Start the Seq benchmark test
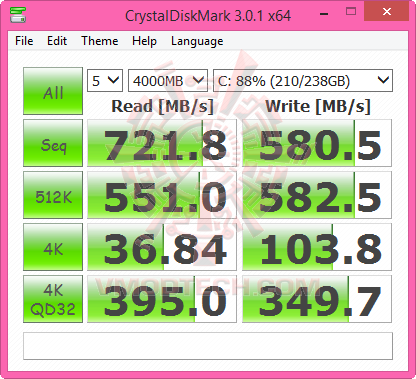416x379 pixels. click(53, 143)
